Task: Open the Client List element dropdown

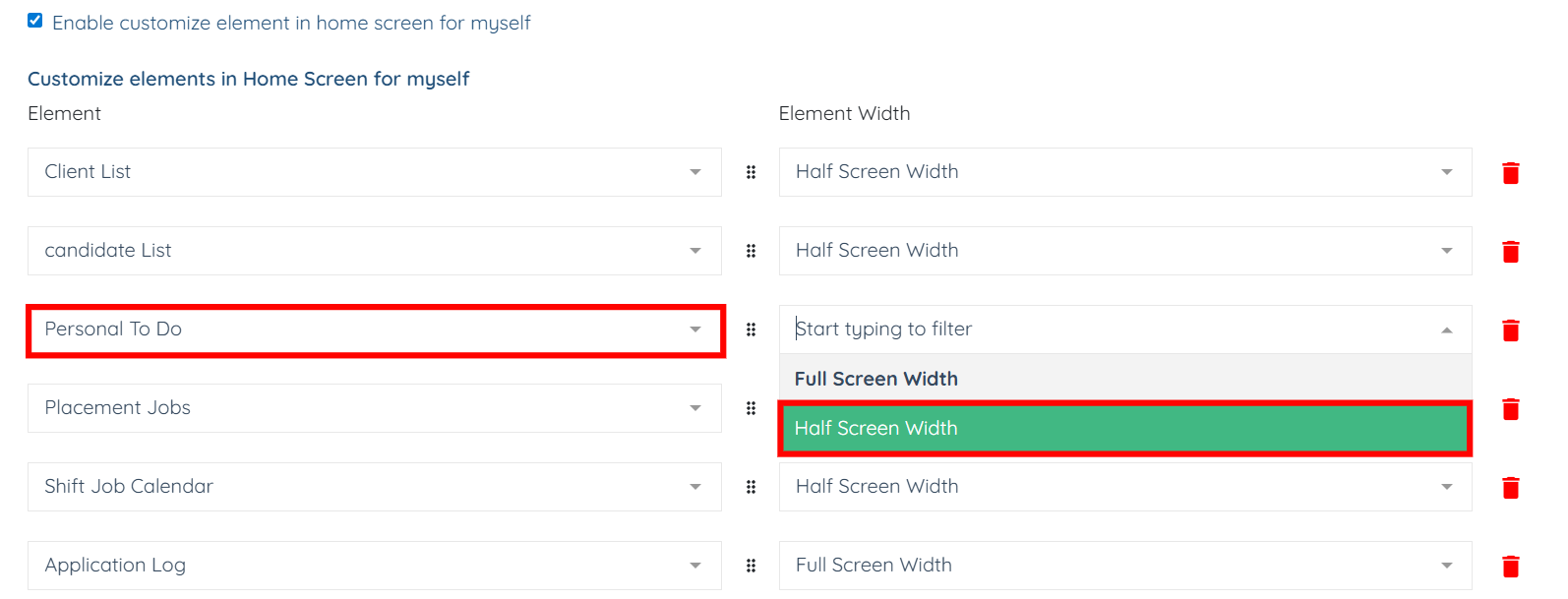Action: point(374,172)
